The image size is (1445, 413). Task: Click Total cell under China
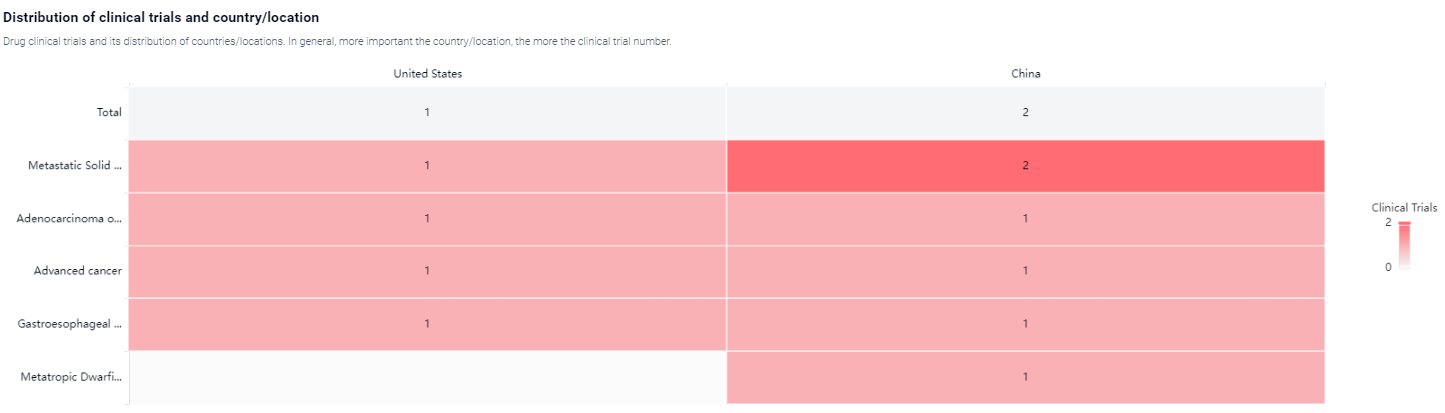[1025, 113]
